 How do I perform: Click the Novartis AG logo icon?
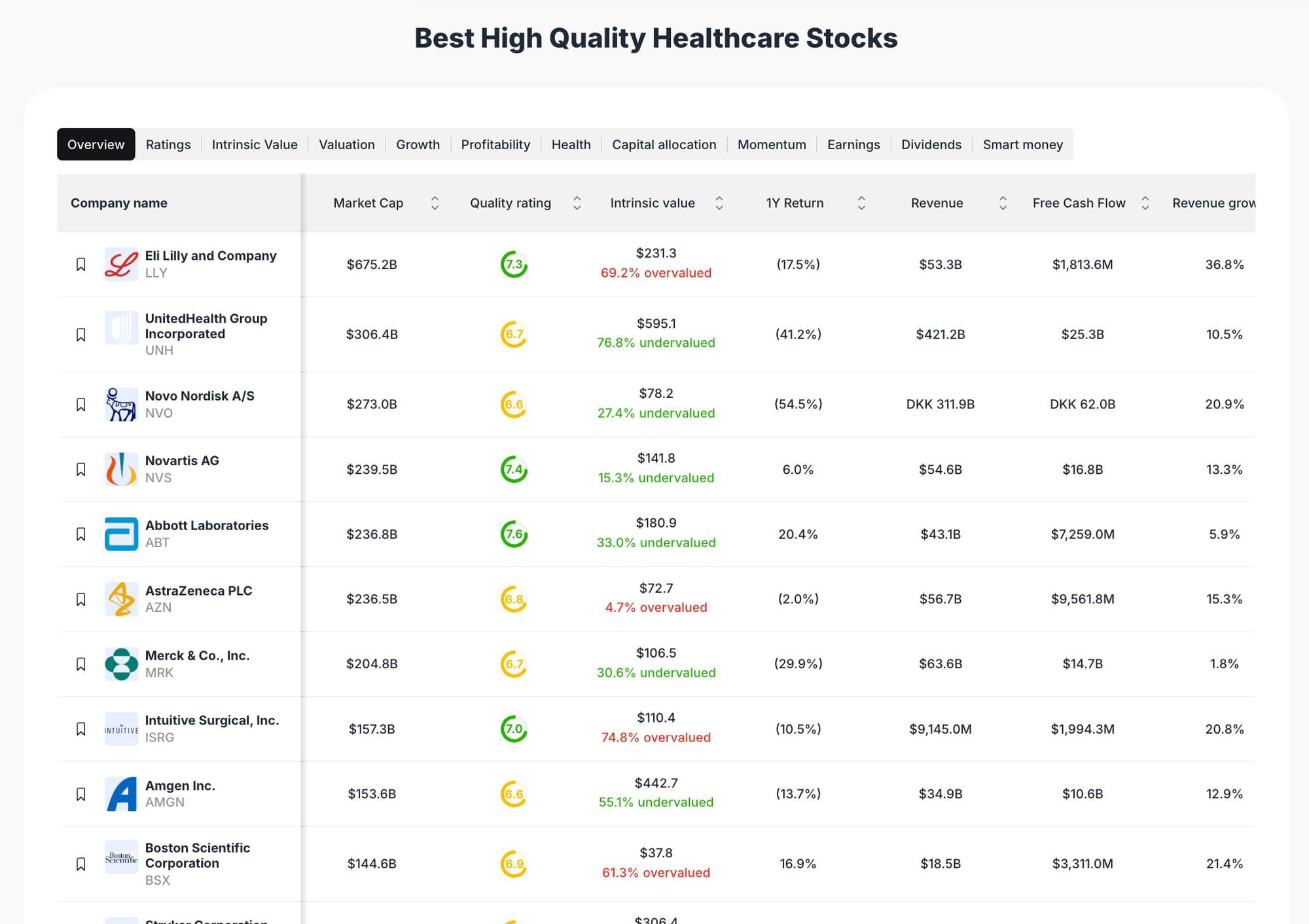tap(121, 469)
